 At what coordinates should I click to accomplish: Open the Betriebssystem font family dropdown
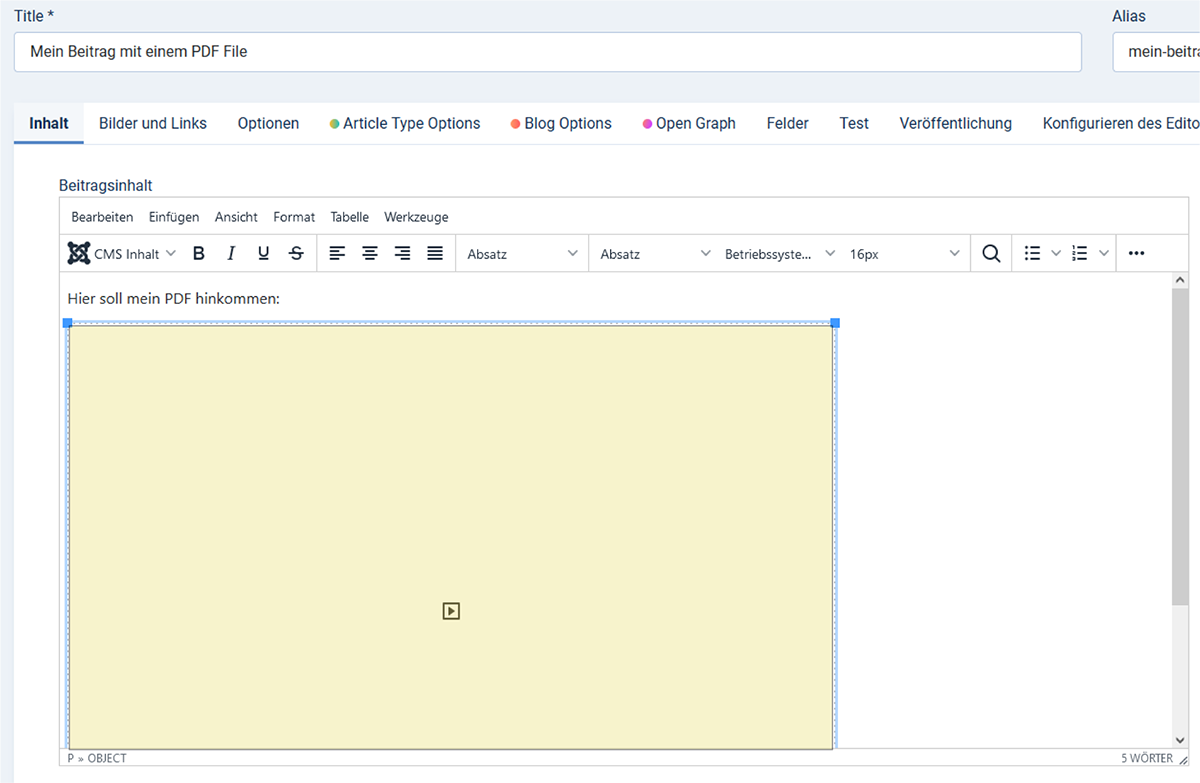[780, 254]
